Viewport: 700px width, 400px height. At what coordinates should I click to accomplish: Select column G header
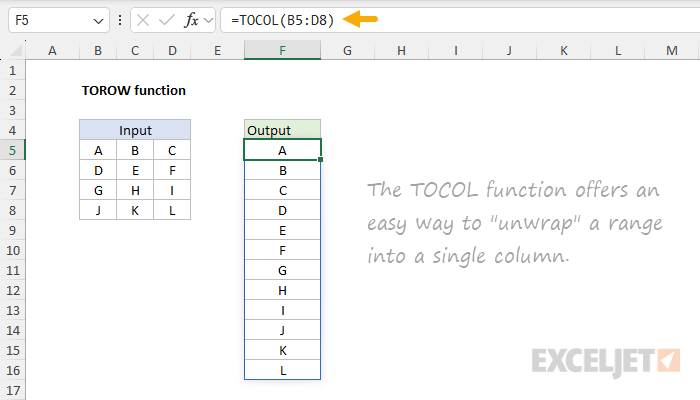(347, 50)
